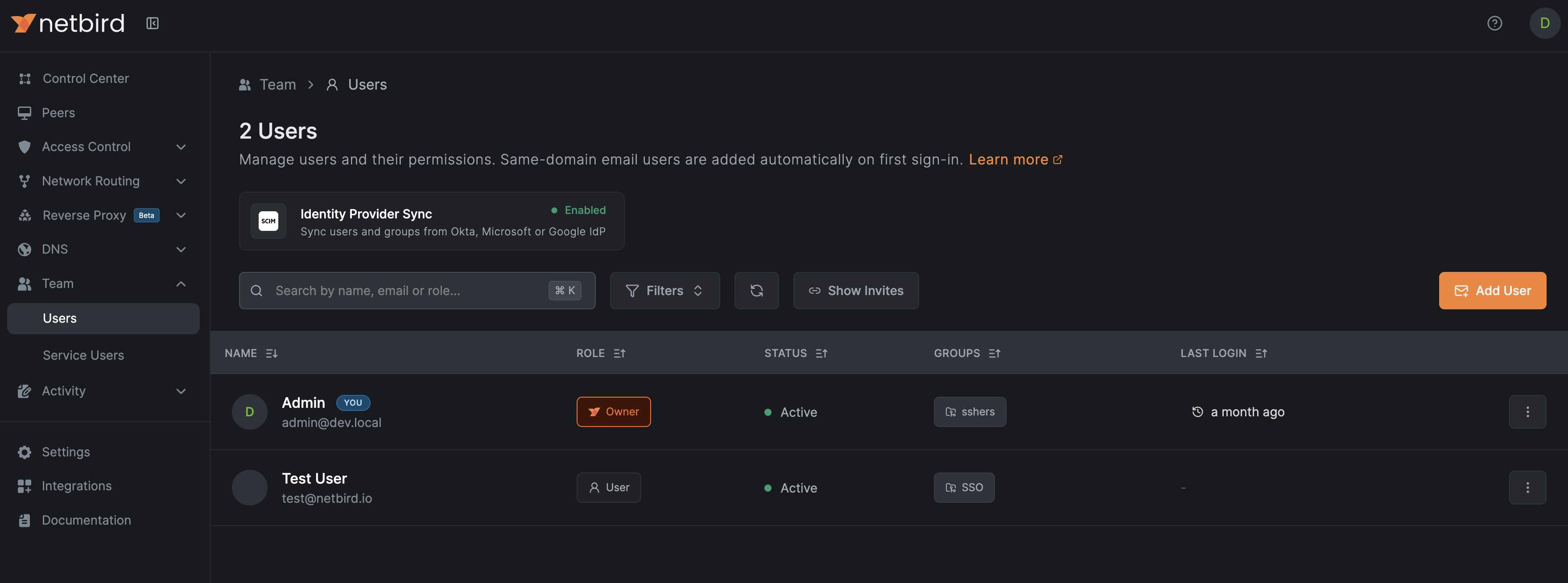Click the sshers group tag
1568x583 pixels.
(970, 412)
